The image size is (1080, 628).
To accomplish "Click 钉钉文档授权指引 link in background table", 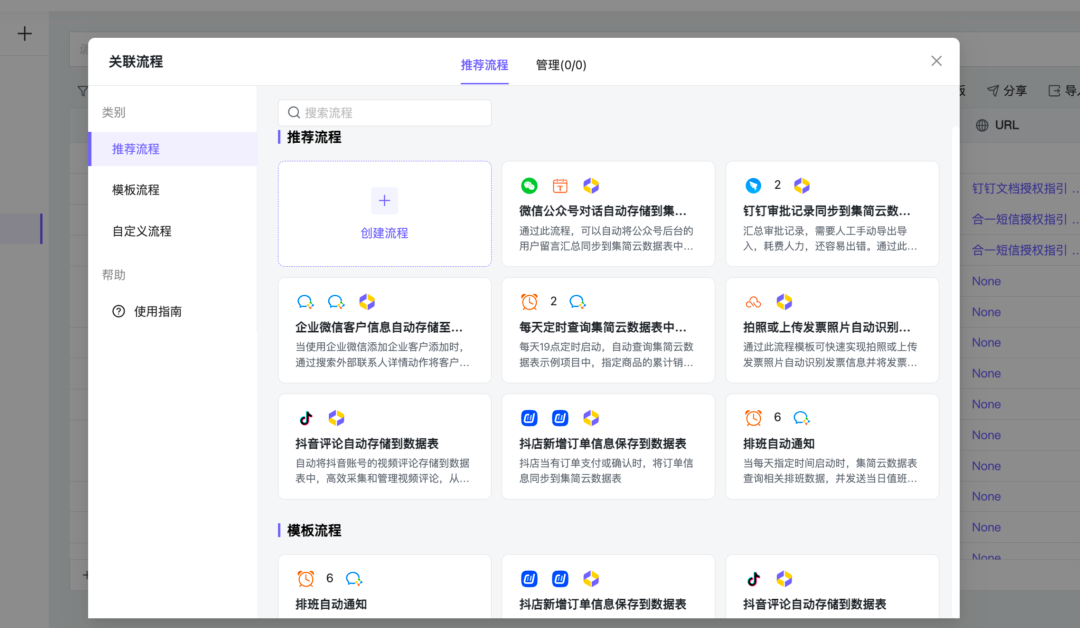I will click(x=1019, y=188).
